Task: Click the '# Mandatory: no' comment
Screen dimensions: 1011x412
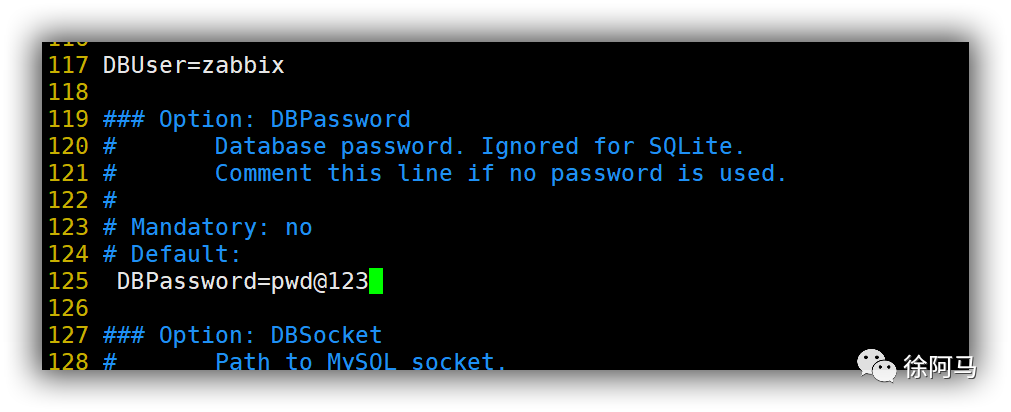Action: pos(207,228)
